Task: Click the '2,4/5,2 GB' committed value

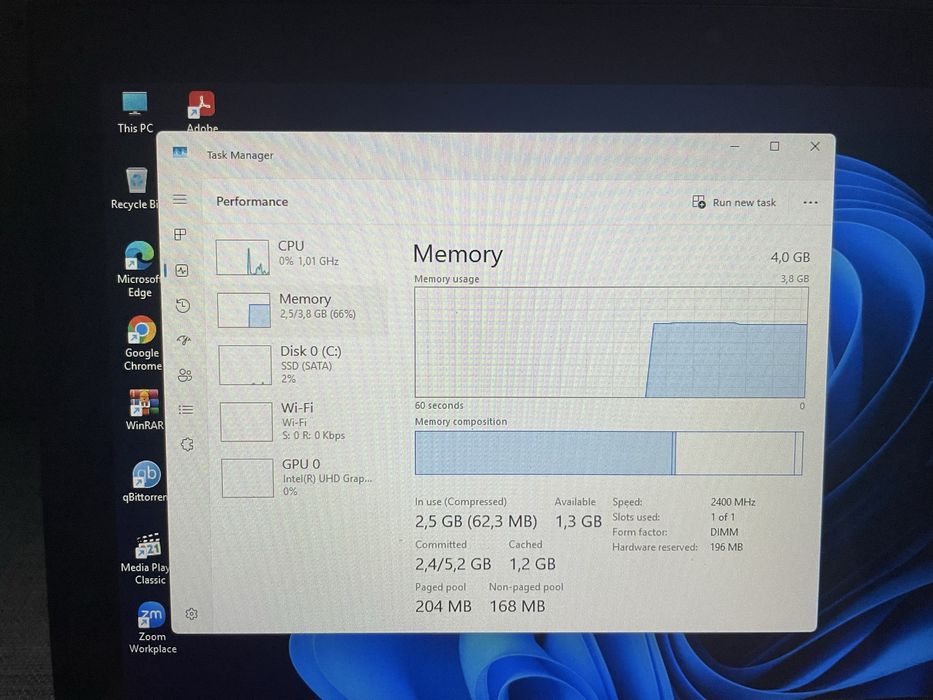Action: [453, 564]
